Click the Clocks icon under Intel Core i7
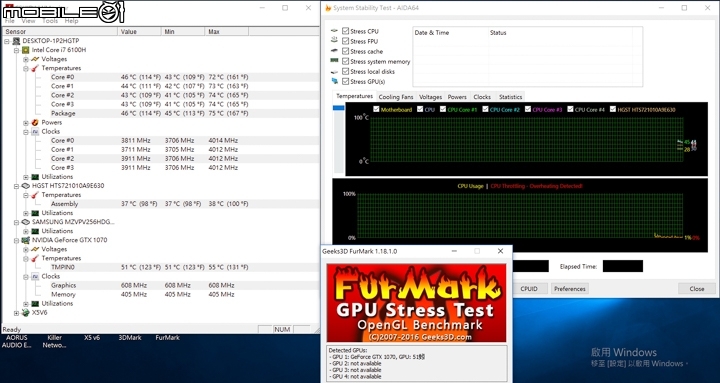 (35, 132)
